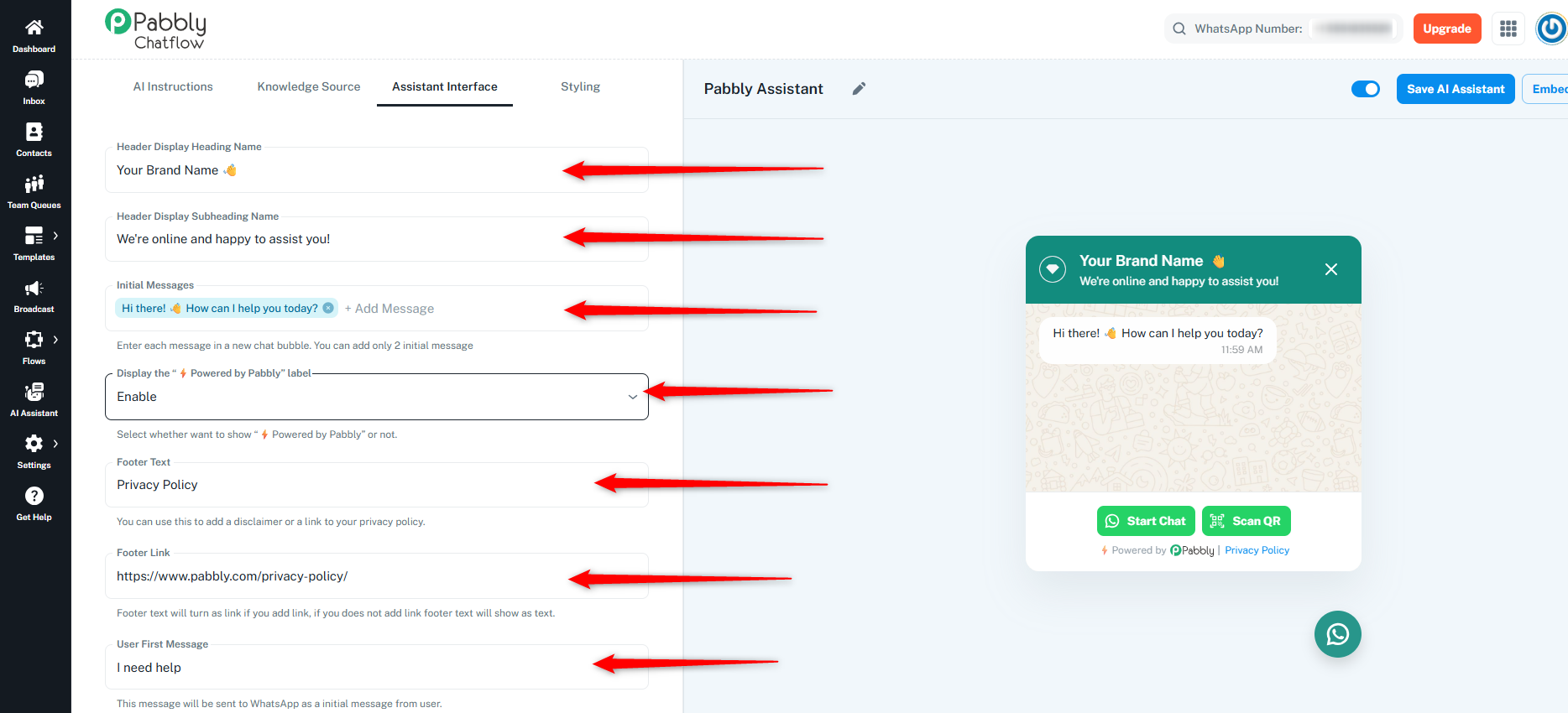Go to Contacts in the sidebar
The width and height of the screenshot is (1568, 713).
(34, 132)
